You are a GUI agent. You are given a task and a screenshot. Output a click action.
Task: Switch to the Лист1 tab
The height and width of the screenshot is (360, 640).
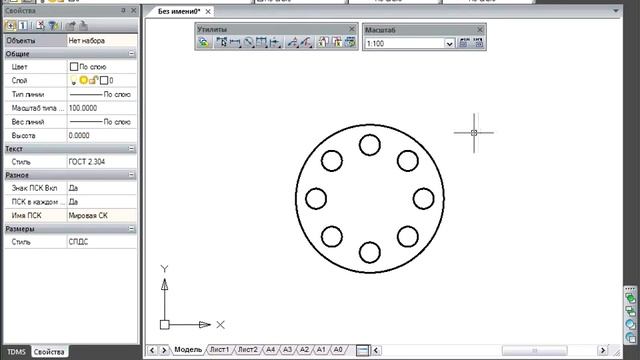click(x=220, y=350)
